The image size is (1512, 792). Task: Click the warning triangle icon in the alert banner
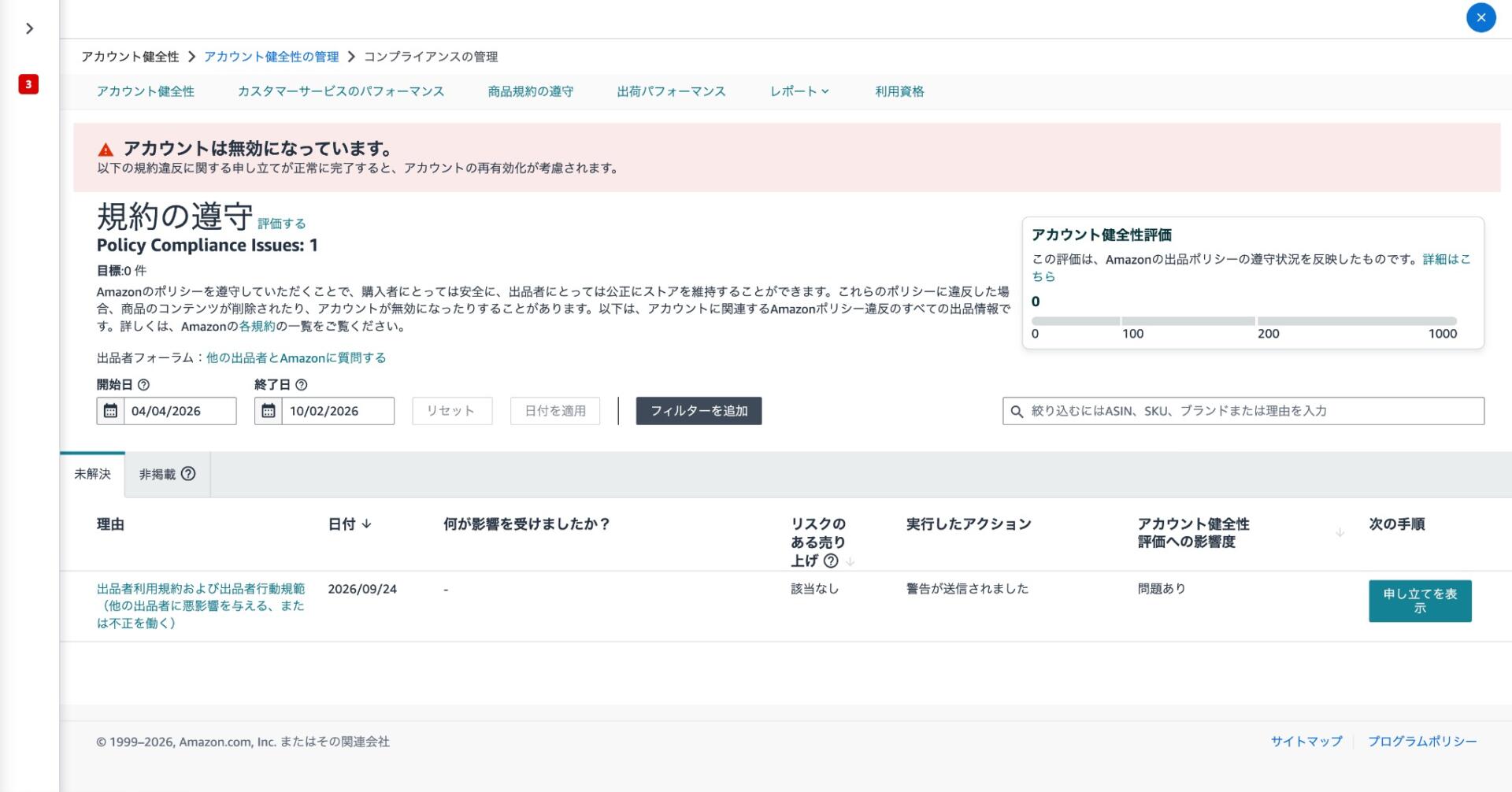click(106, 150)
